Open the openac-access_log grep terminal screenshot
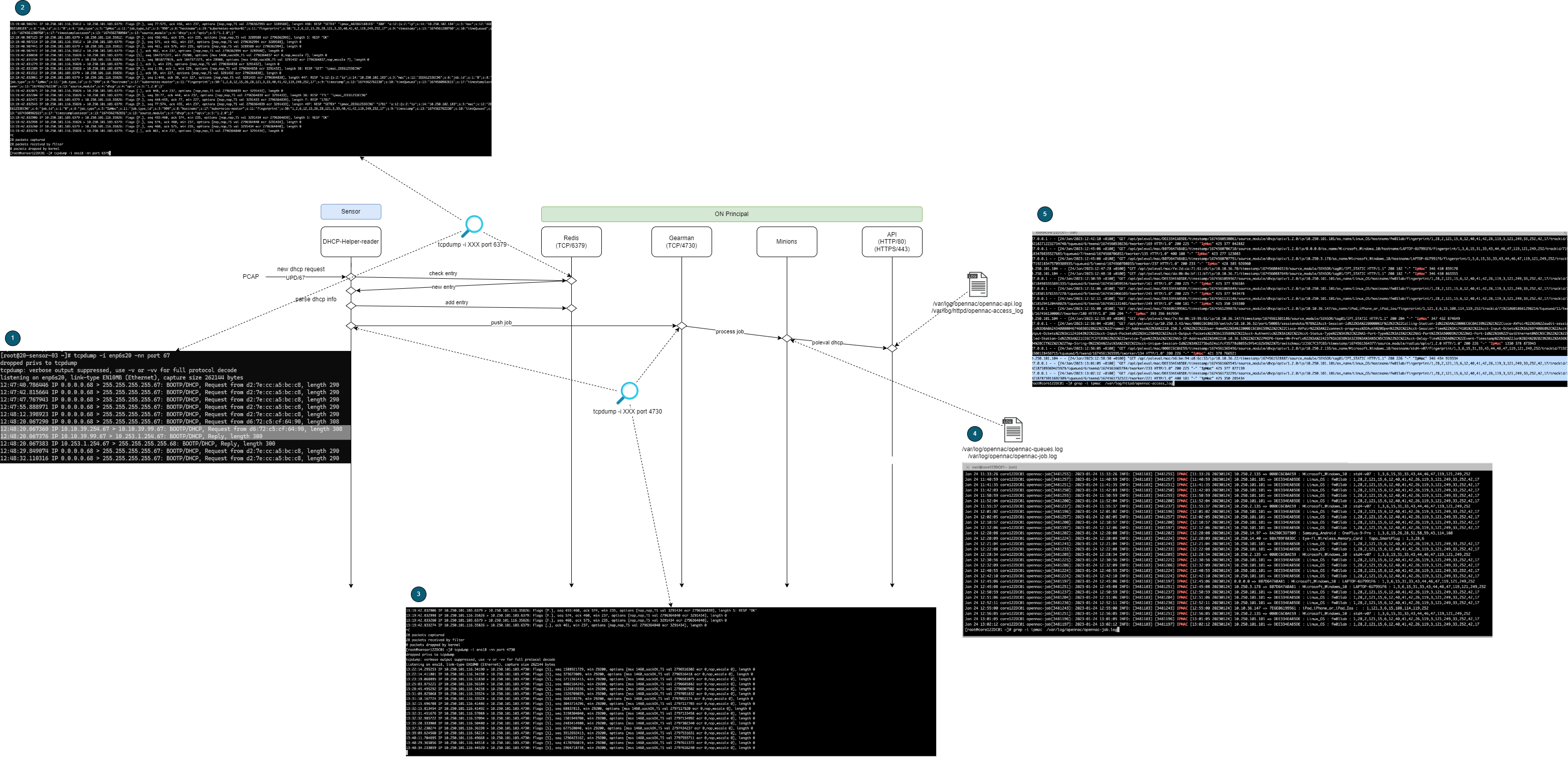Screen dimensions: 1568x757 [1299, 309]
